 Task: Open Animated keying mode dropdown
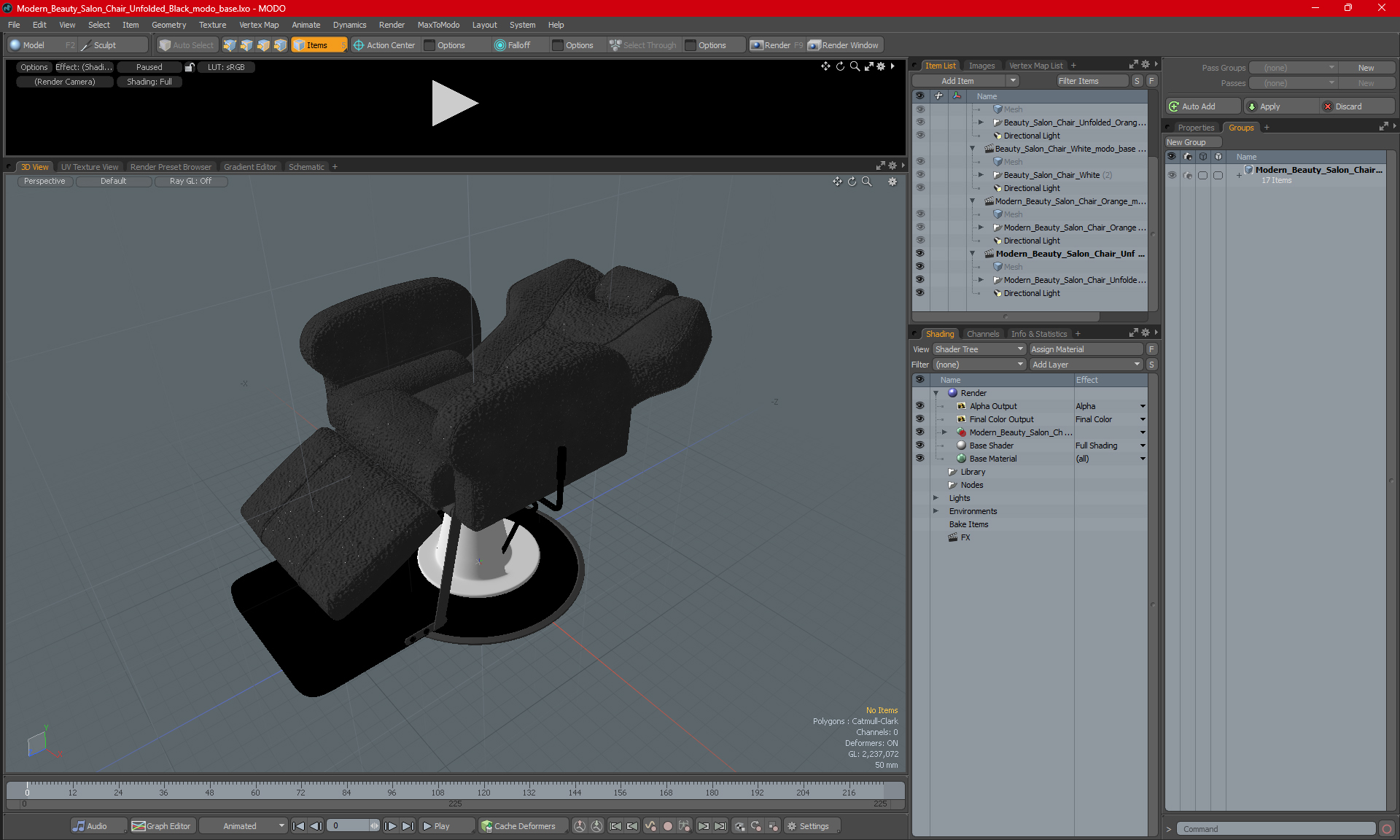244,826
